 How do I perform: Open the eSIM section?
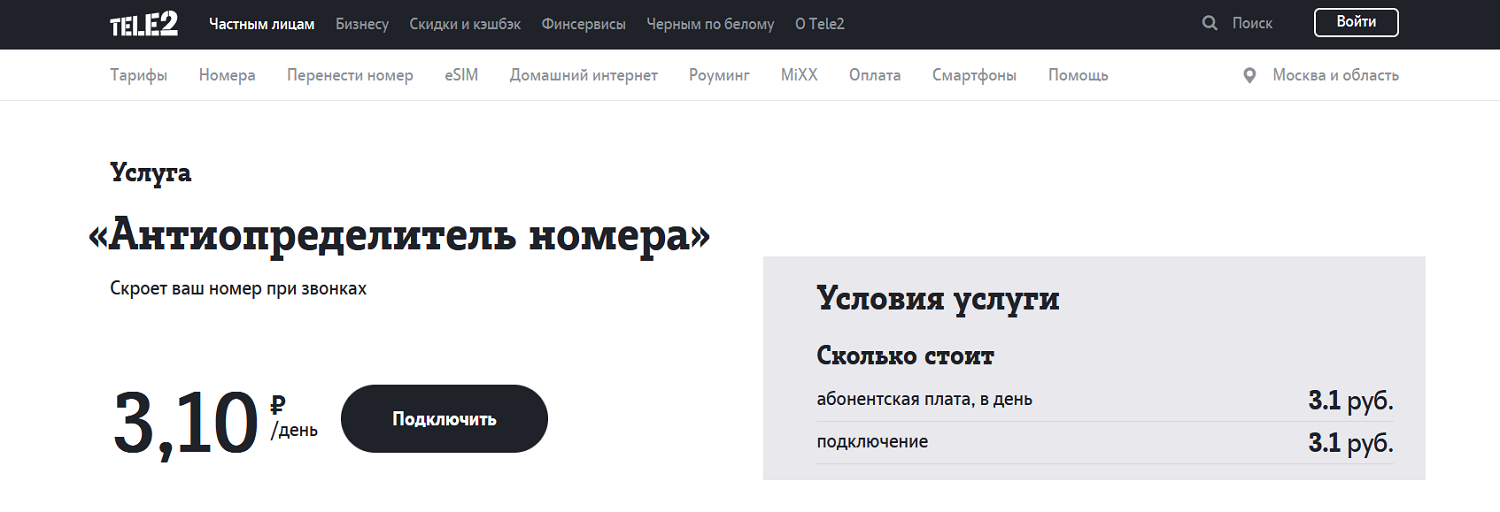click(462, 75)
